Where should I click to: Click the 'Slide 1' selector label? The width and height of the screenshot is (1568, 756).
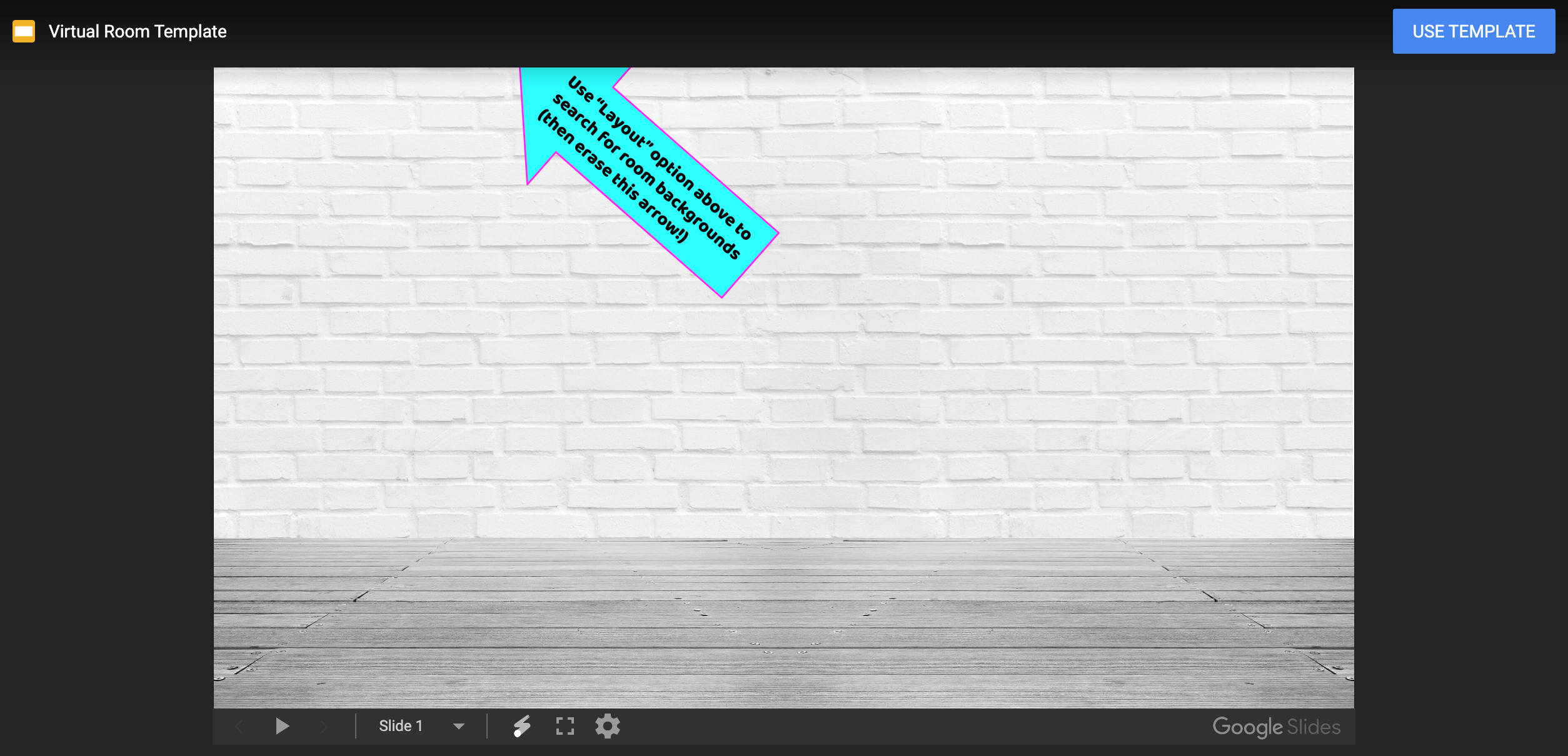click(401, 726)
